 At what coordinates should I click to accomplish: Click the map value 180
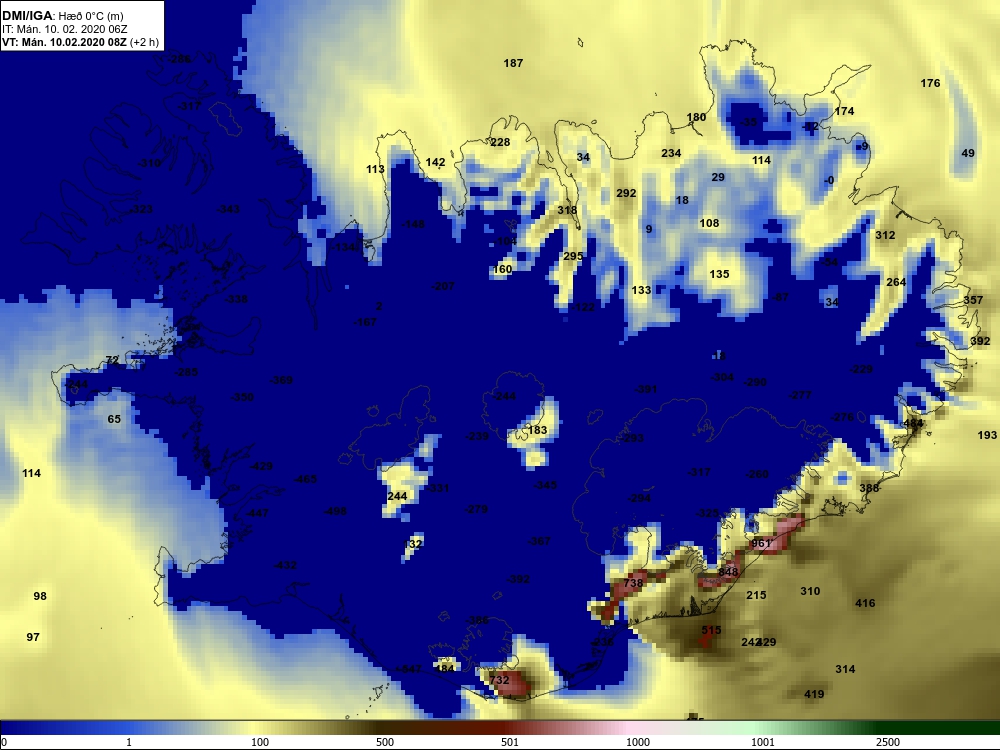click(x=696, y=117)
